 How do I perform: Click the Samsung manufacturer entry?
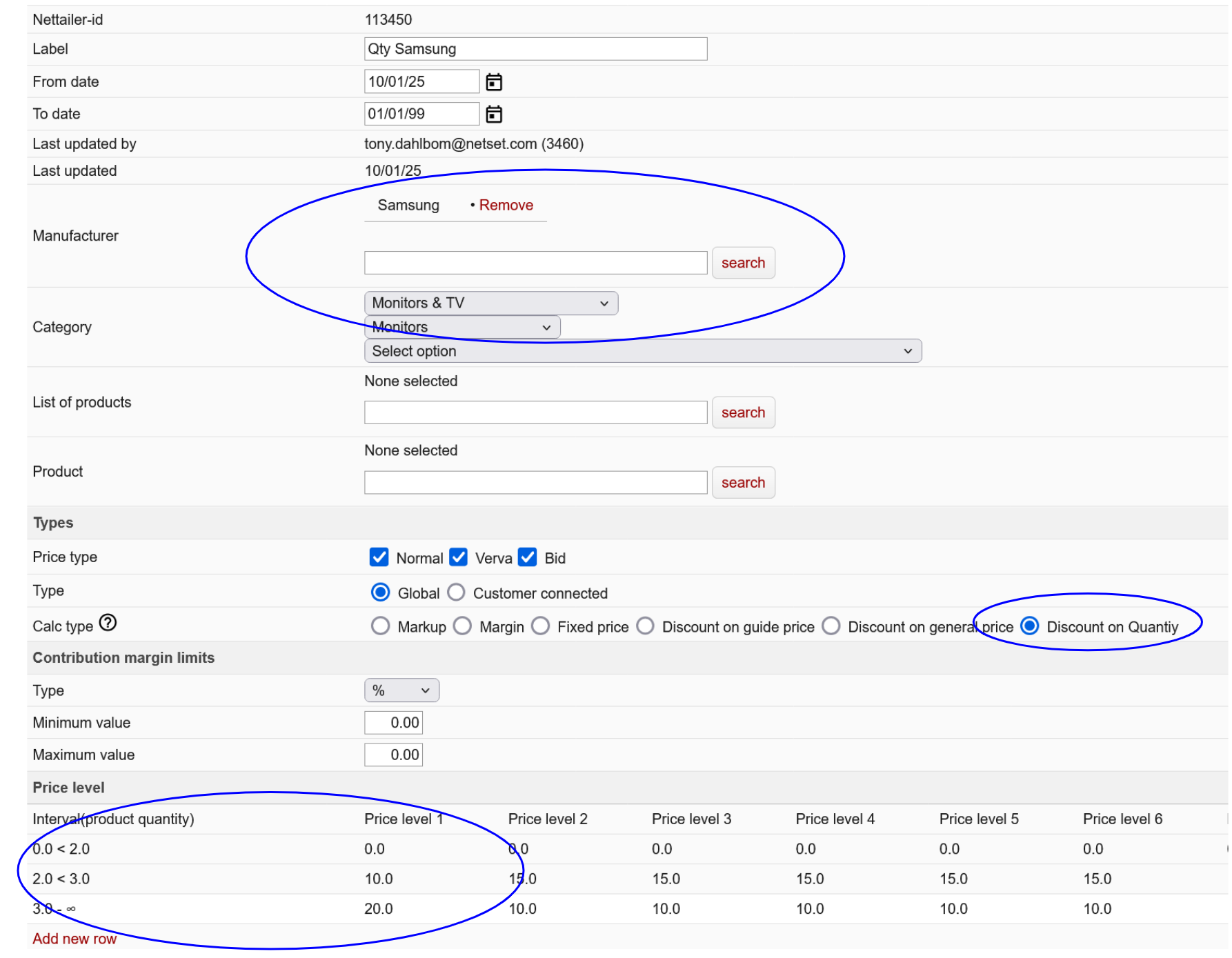pyautogui.click(x=408, y=206)
